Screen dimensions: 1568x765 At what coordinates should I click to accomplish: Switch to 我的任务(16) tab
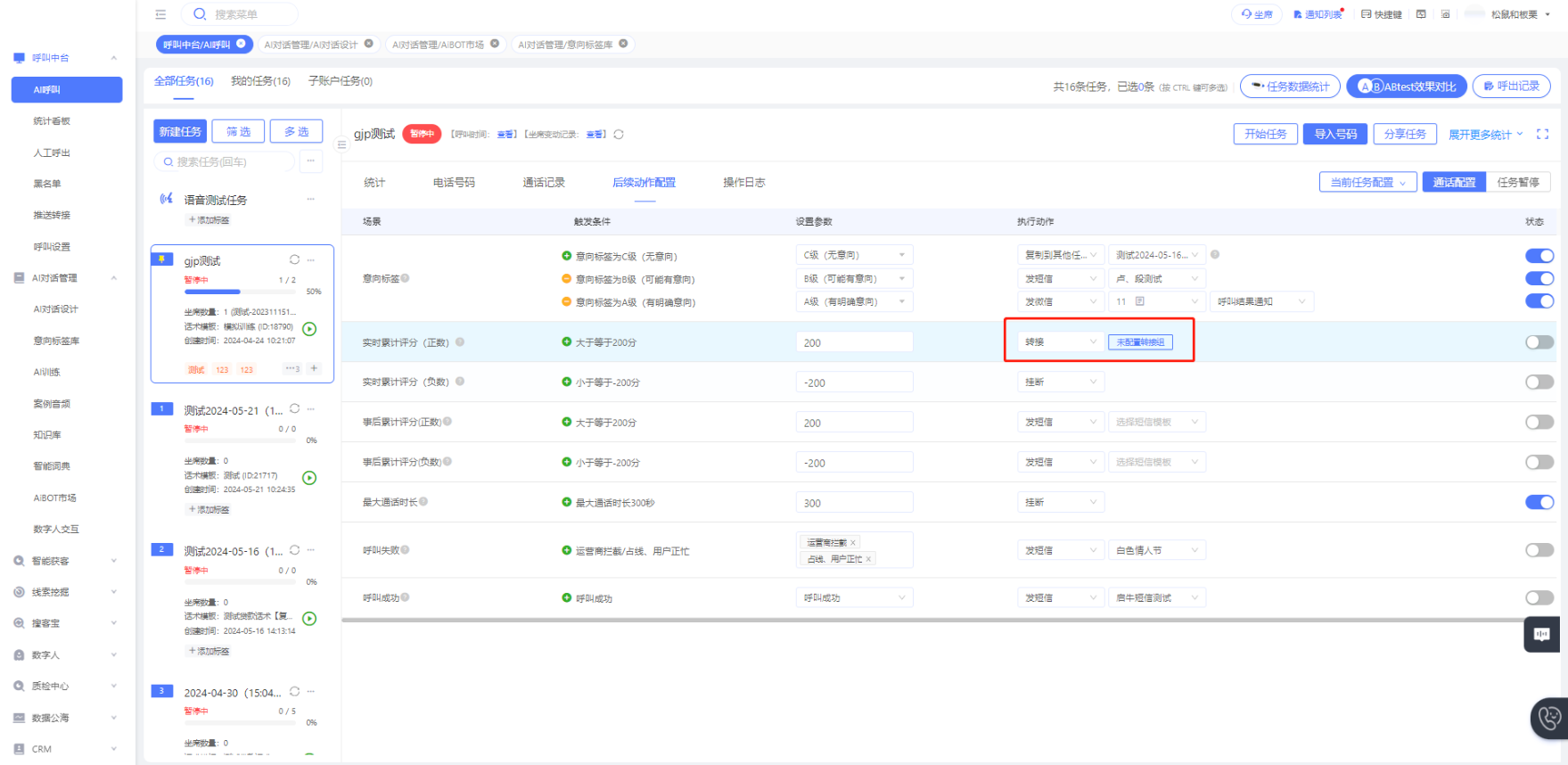260,81
